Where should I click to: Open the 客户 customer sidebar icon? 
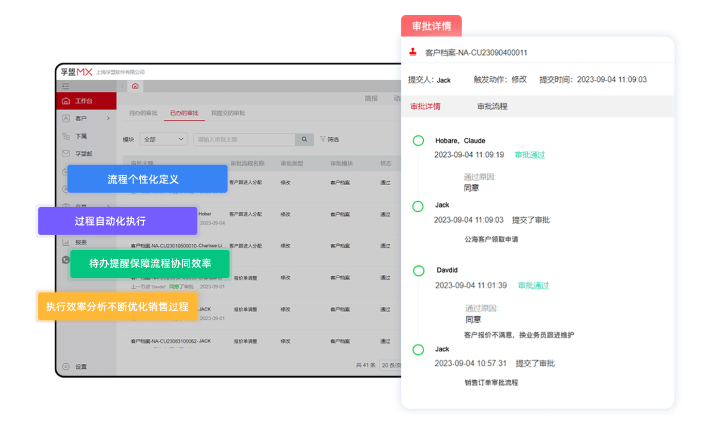click(66, 119)
